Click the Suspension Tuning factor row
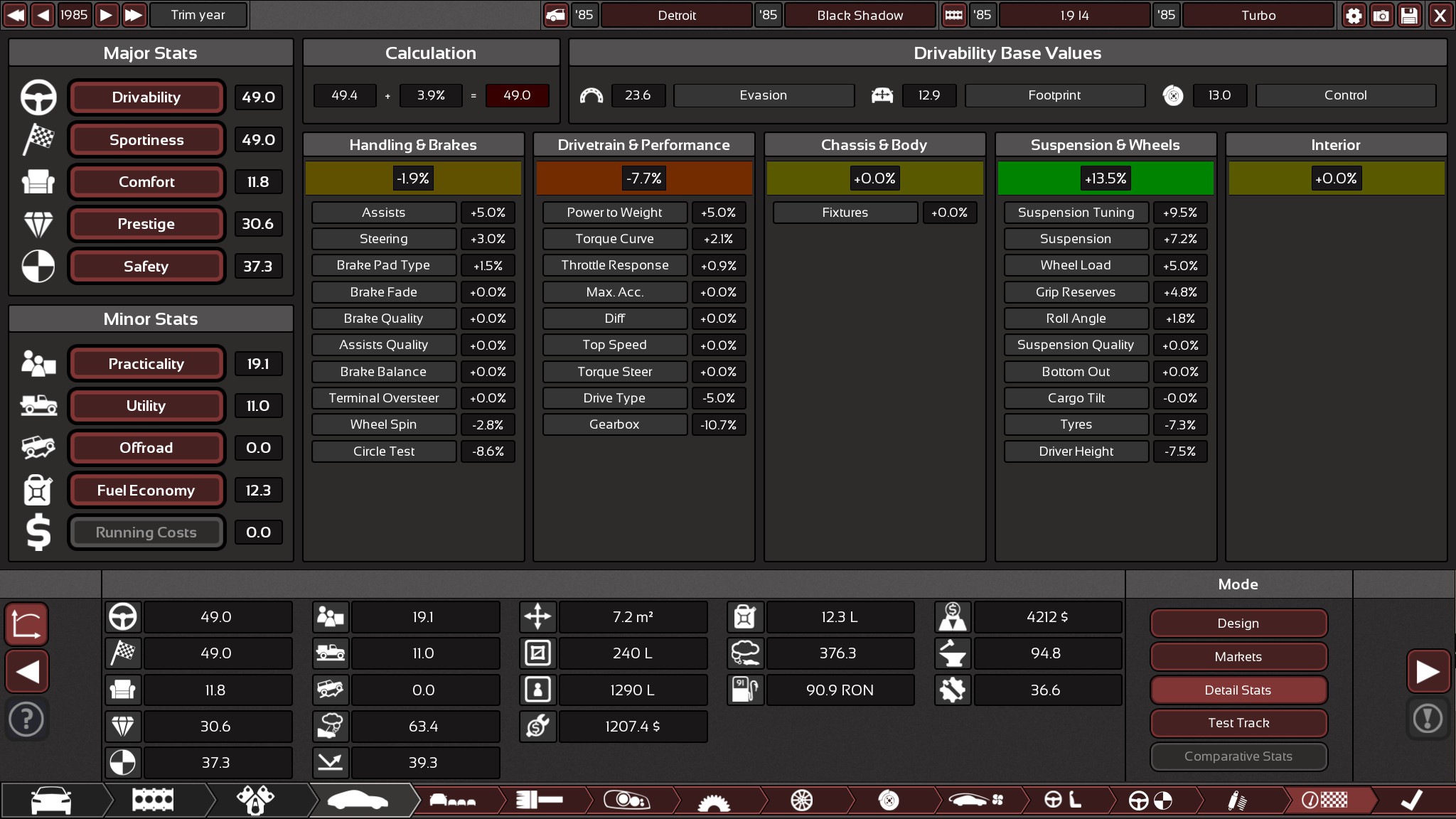Screen dimensions: 1456x819 (1106, 213)
